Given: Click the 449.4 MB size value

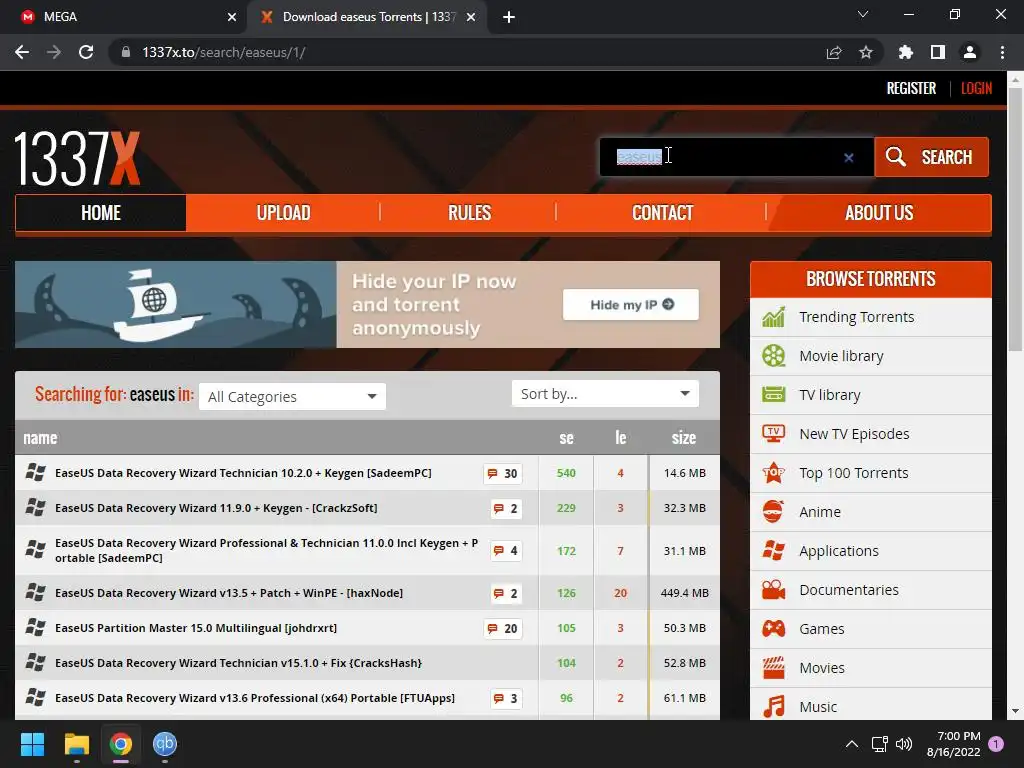Looking at the screenshot, I should pos(684,593).
